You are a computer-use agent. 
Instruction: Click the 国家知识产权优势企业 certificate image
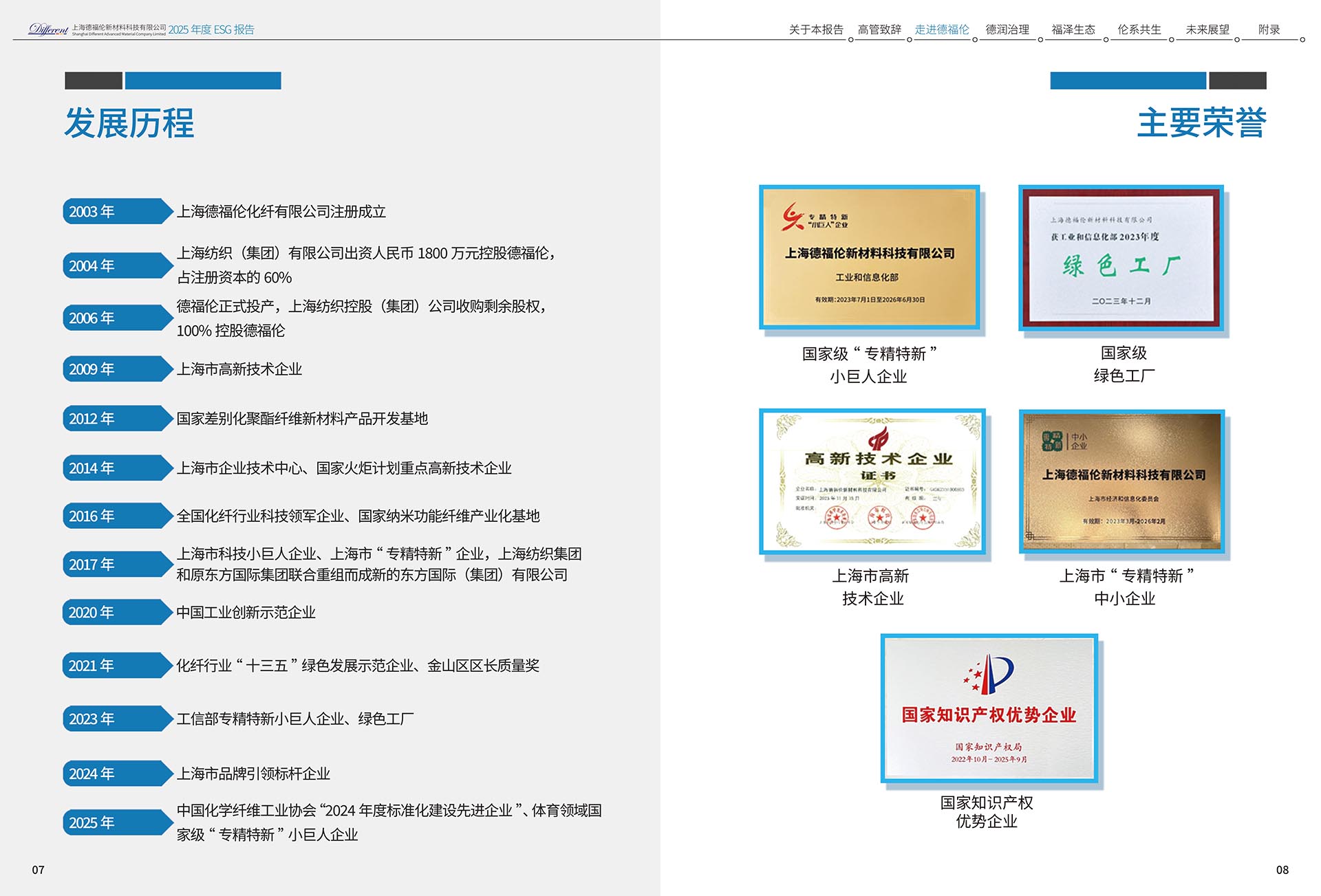pyautogui.click(x=991, y=708)
